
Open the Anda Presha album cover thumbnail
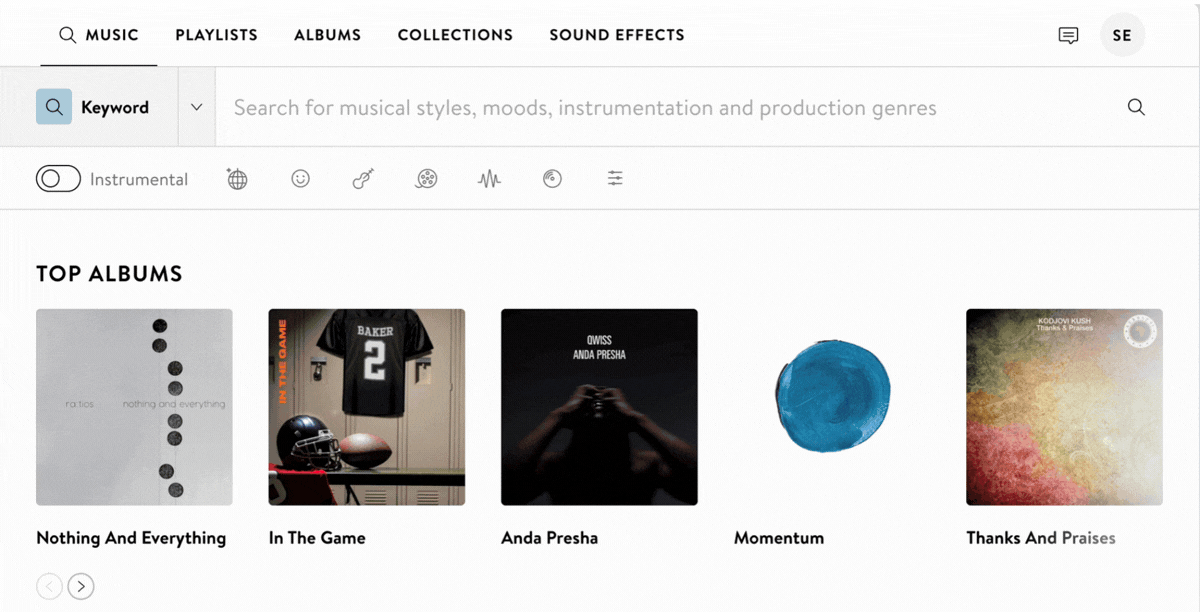pos(599,407)
